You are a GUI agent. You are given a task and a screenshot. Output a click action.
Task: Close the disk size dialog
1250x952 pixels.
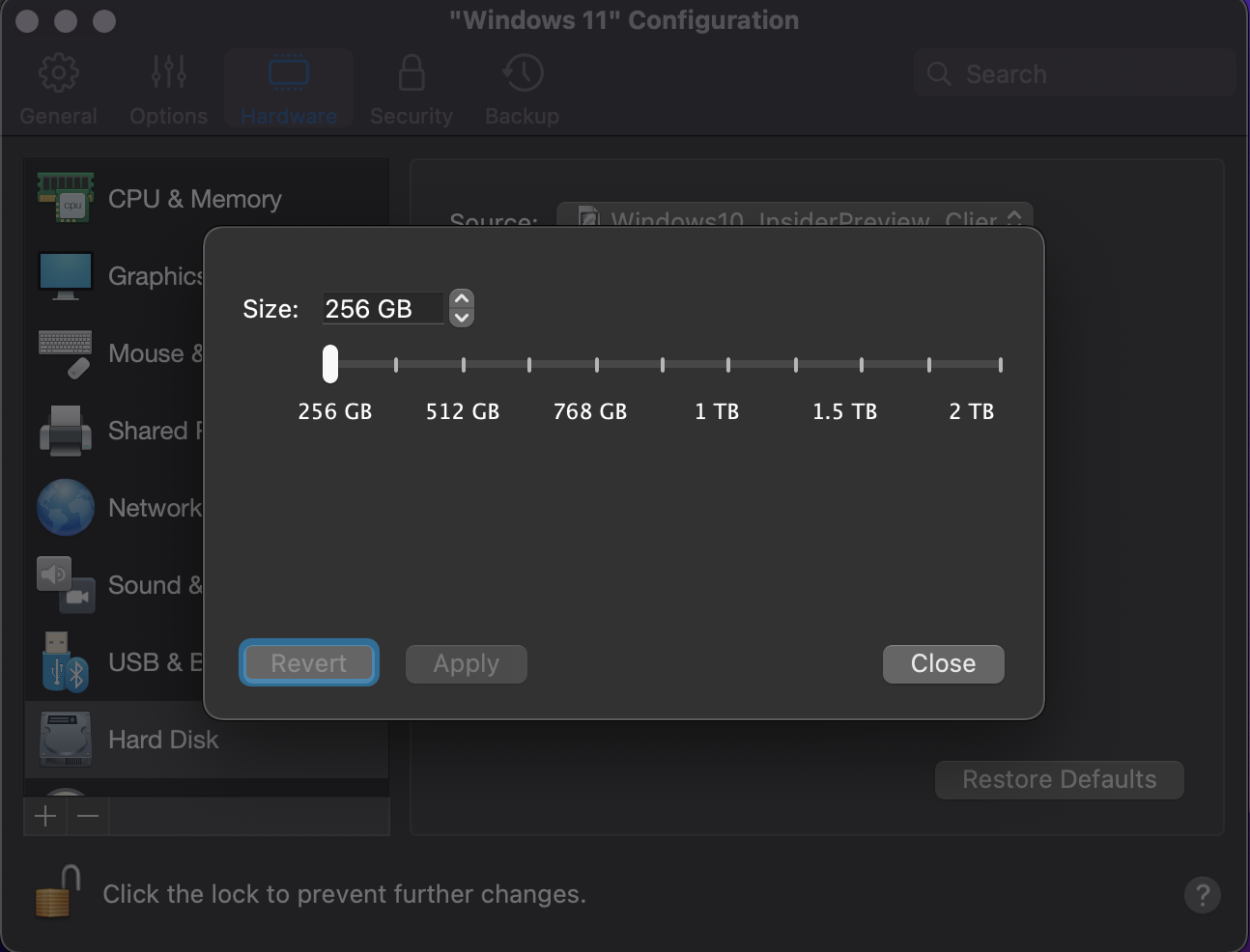click(944, 664)
